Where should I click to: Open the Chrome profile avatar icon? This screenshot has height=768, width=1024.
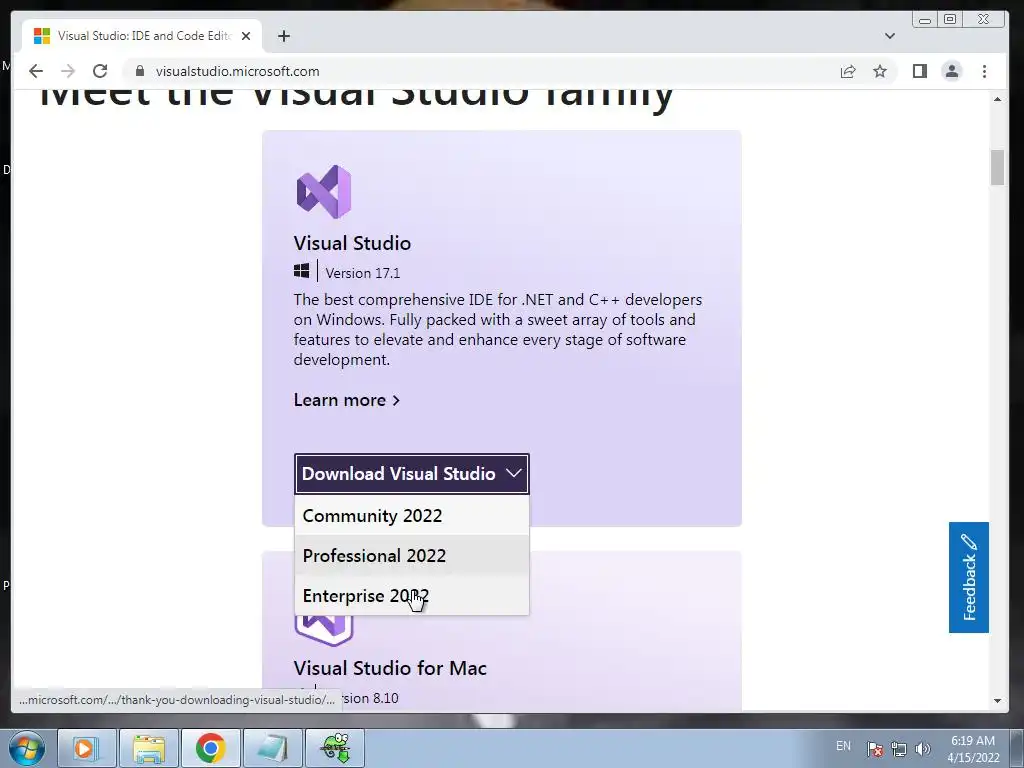[x=952, y=71]
